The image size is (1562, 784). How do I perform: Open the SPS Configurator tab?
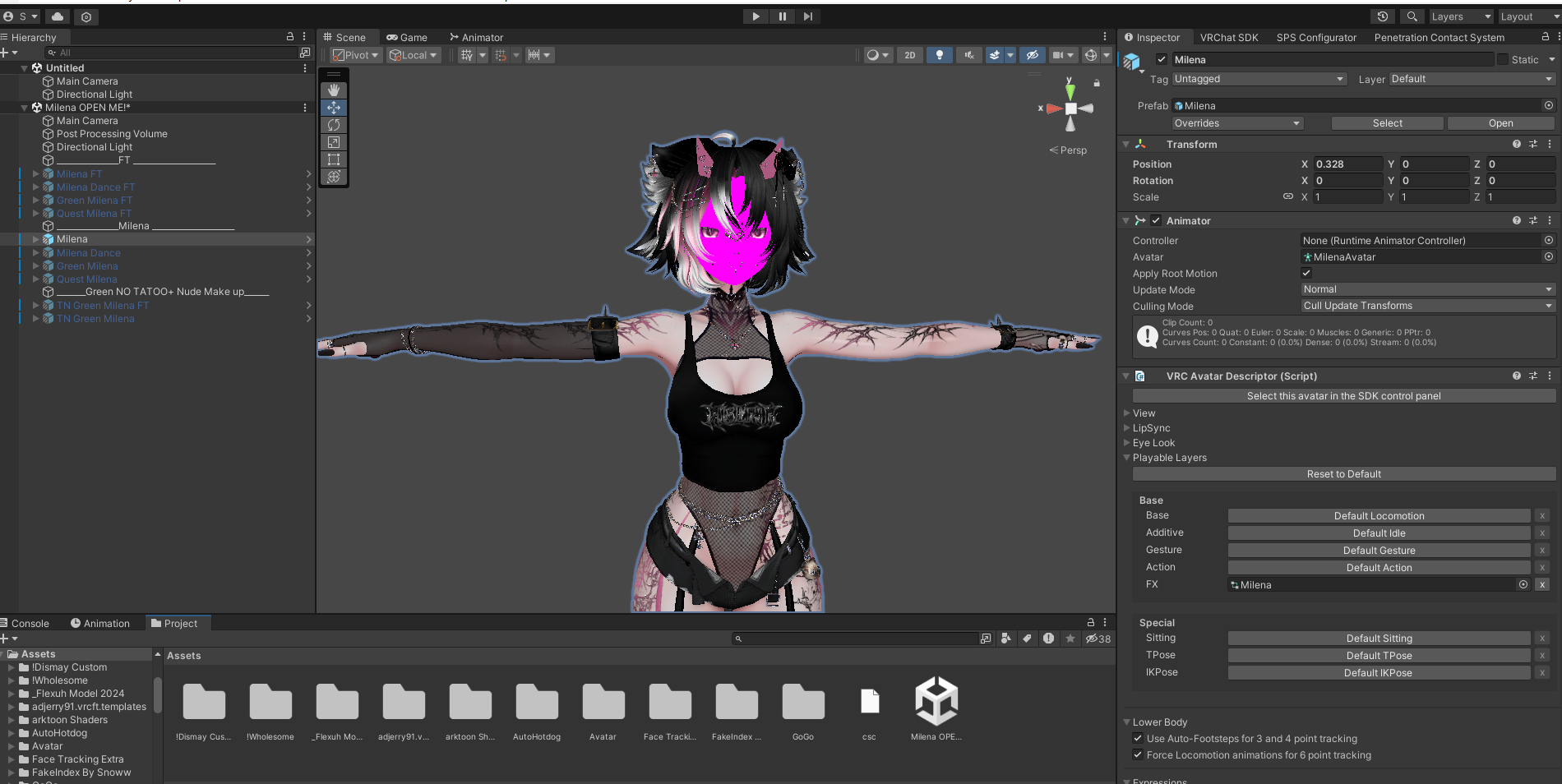pos(1316,37)
